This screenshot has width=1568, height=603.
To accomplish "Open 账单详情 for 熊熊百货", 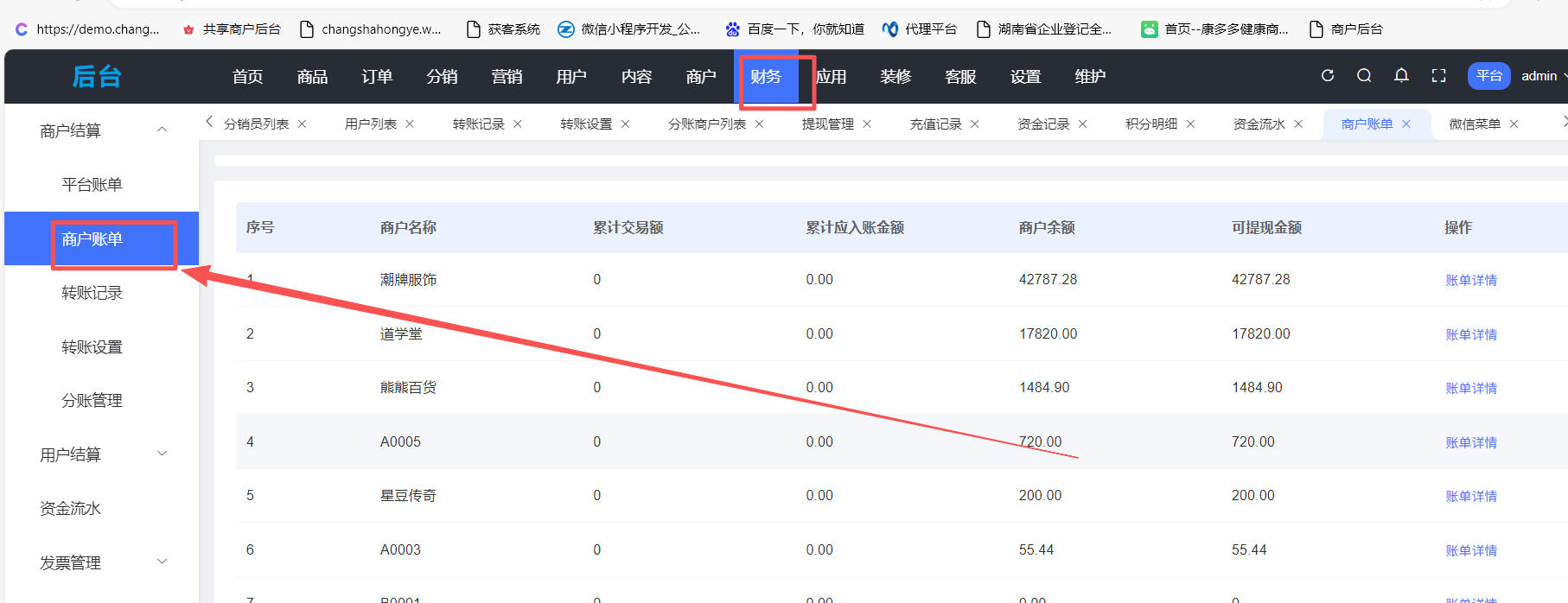I will [x=1470, y=388].
